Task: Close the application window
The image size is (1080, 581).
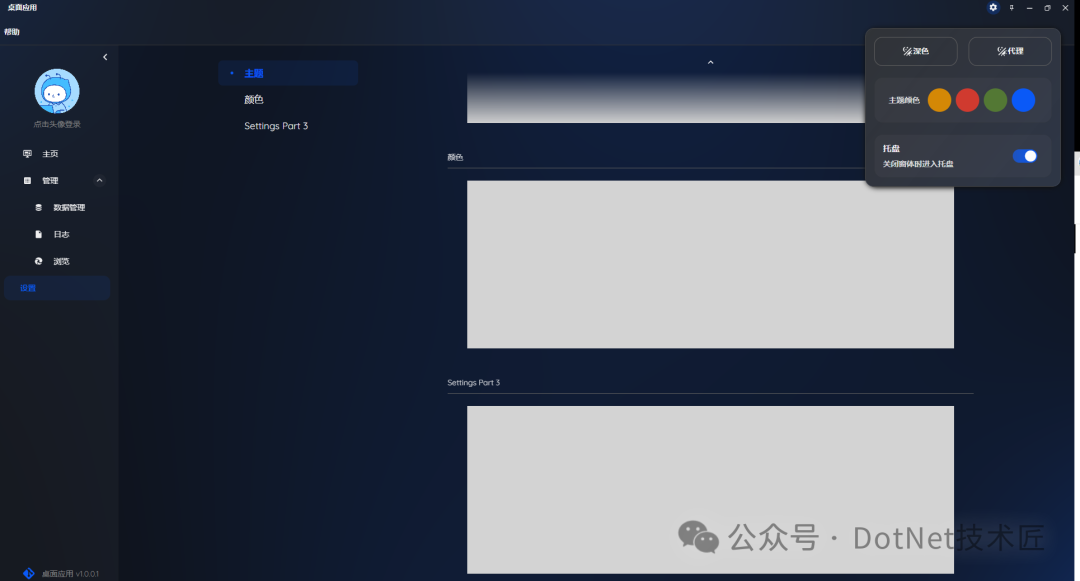Action: coord(1065,8)
